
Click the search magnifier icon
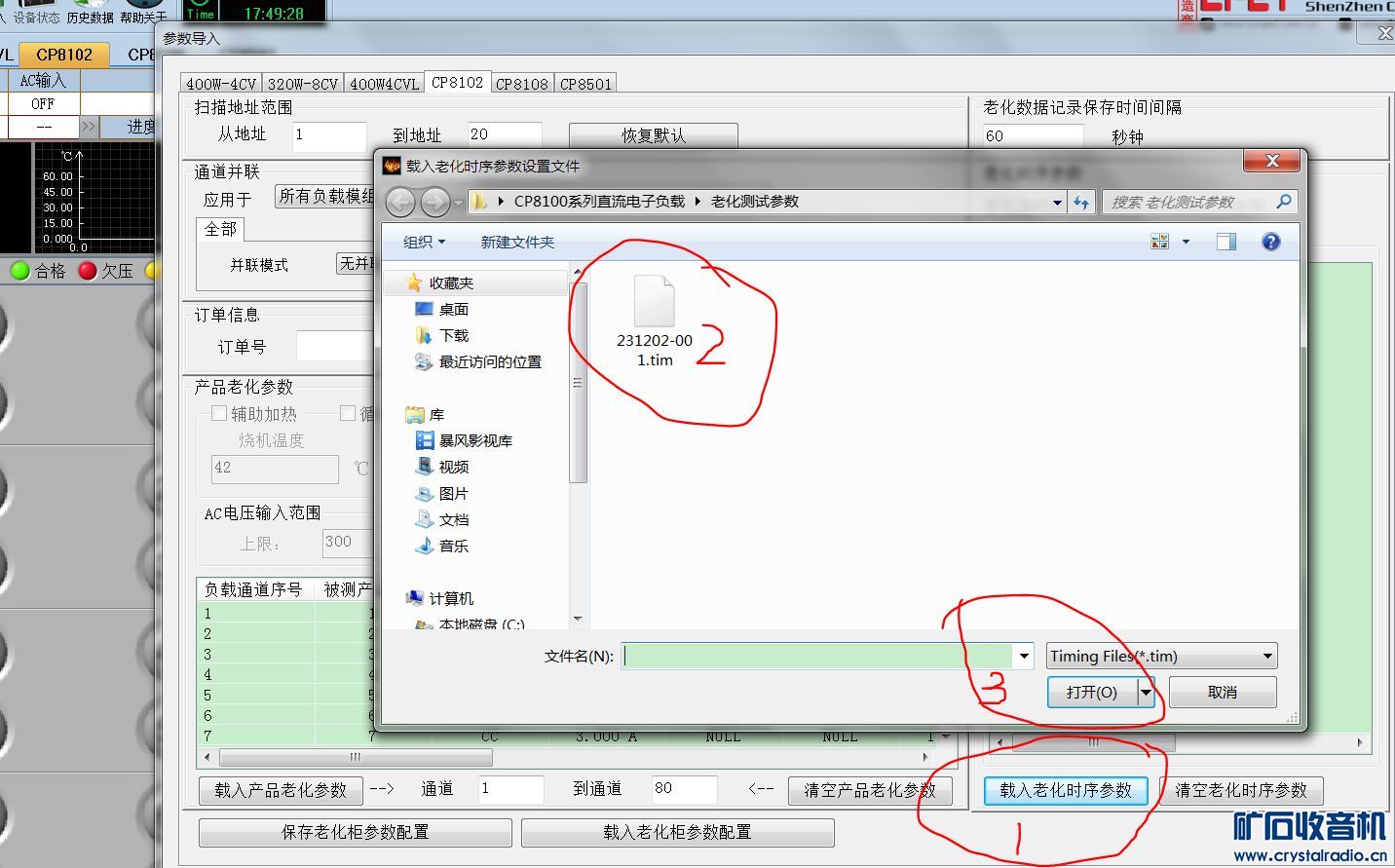1284,202
